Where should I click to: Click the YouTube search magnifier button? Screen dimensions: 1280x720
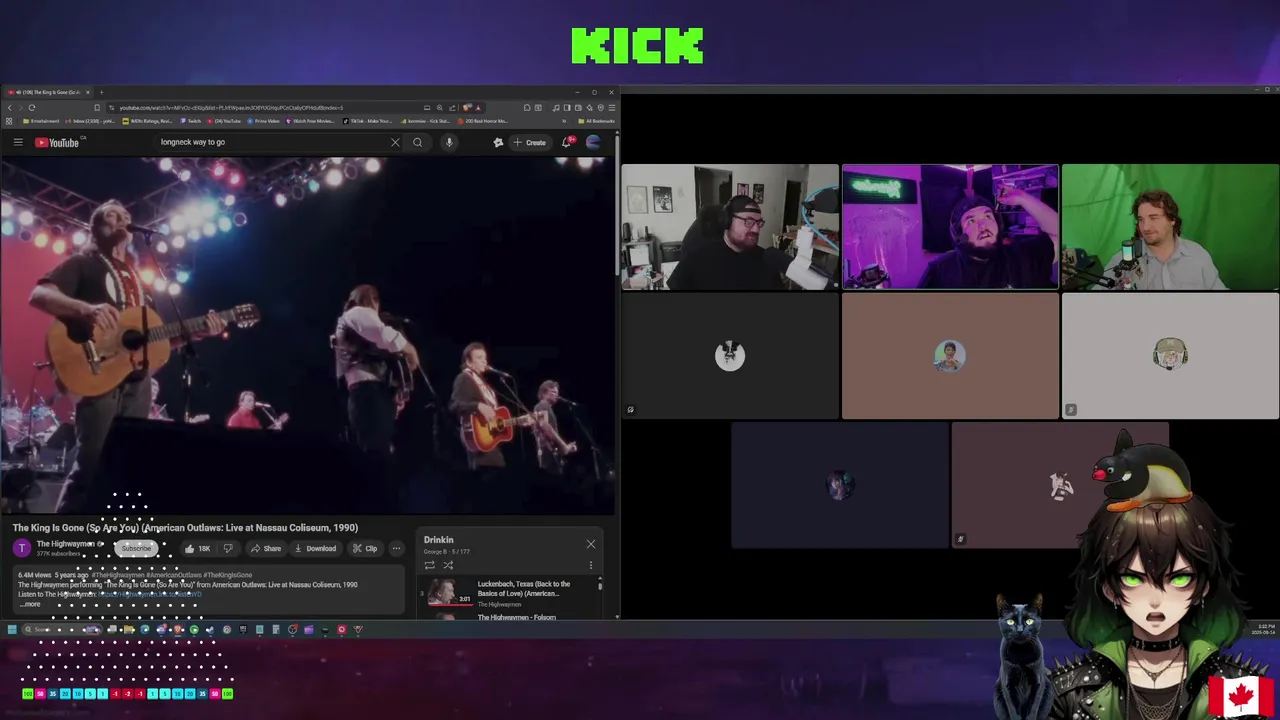tap(418, 142)
